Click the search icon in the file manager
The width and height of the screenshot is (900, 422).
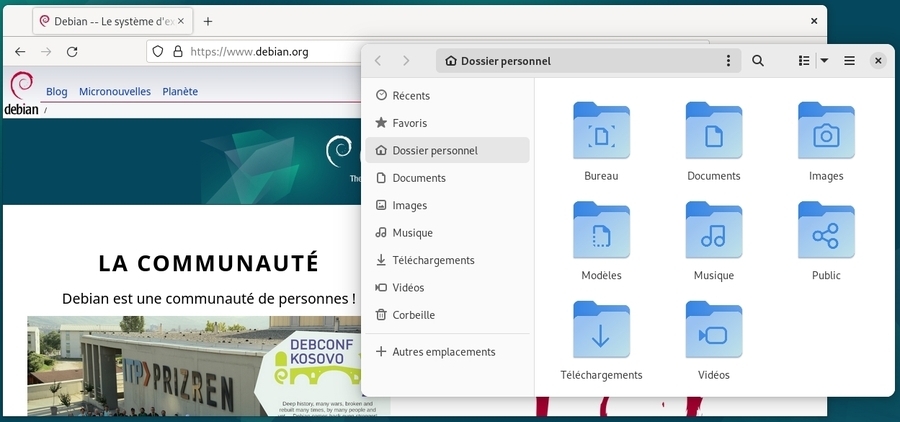(758, 60)
